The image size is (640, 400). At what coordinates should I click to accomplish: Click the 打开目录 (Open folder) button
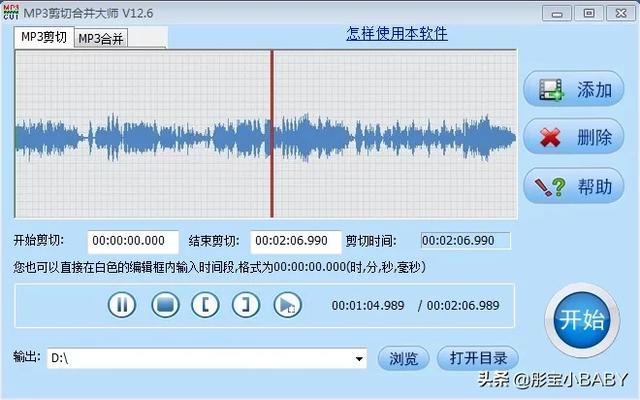[x=478, y=358]
